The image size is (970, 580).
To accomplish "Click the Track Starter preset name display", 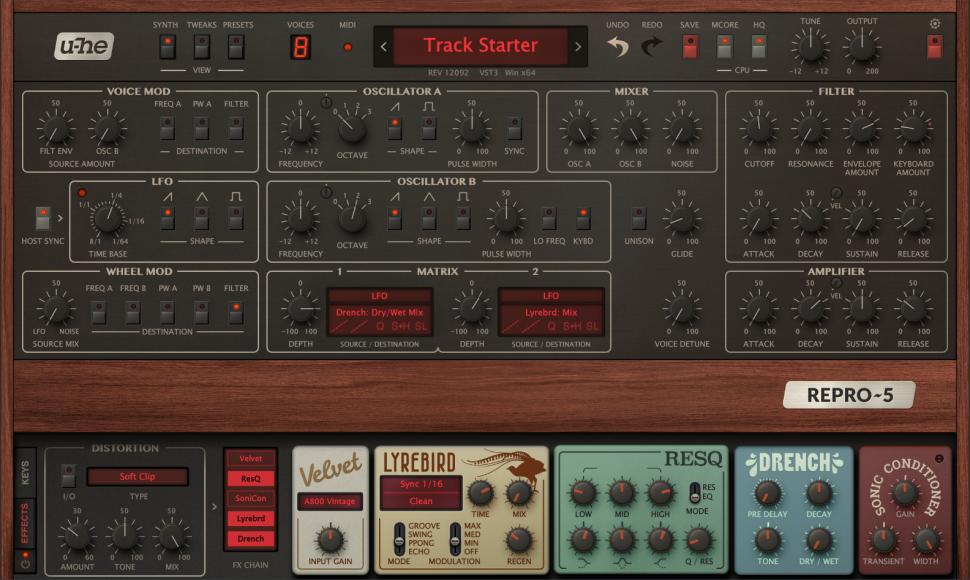I will pos(481,45).
